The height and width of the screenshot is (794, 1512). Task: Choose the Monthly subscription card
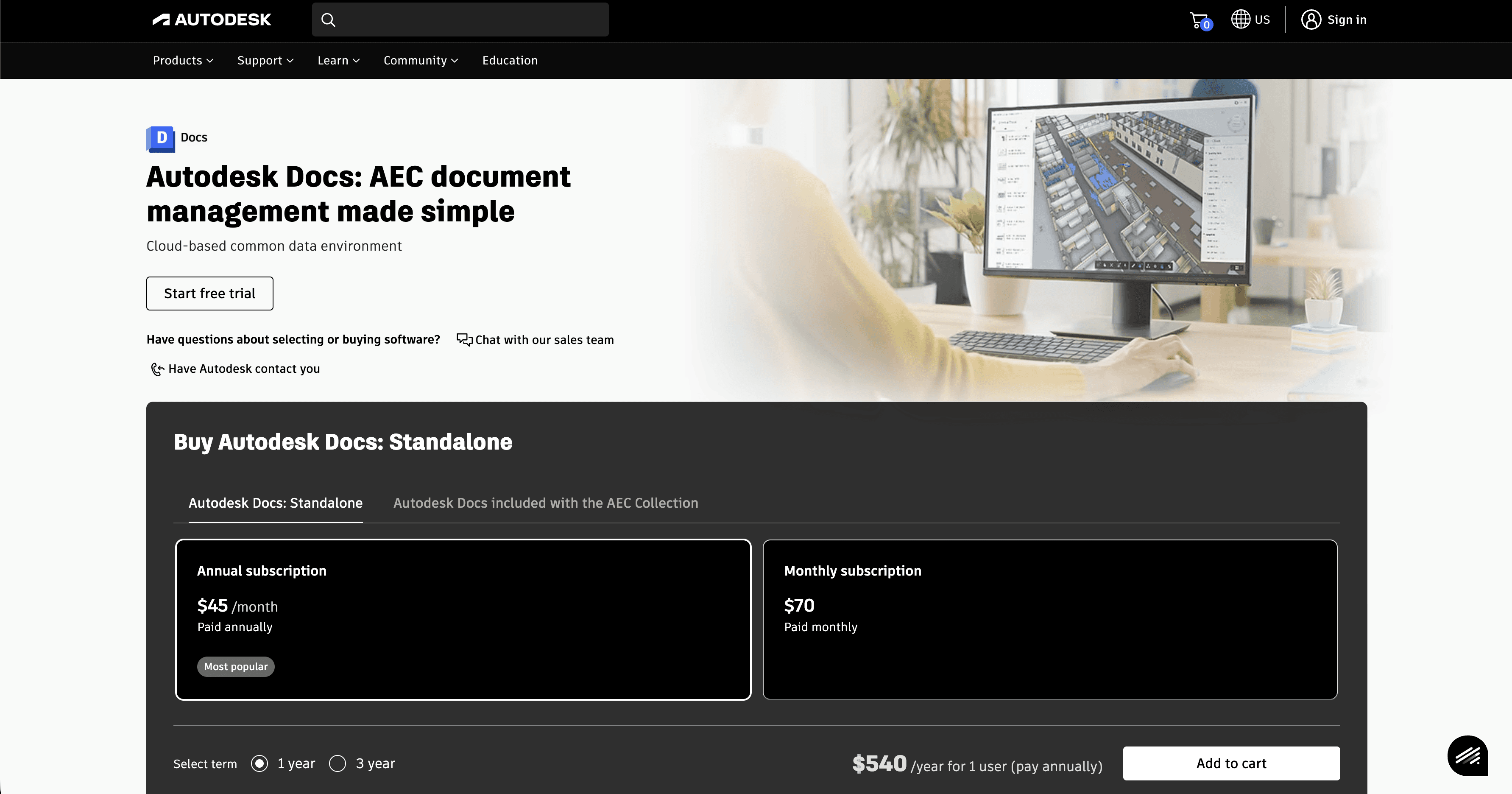pyautogui.click(x=1049, y=619)
